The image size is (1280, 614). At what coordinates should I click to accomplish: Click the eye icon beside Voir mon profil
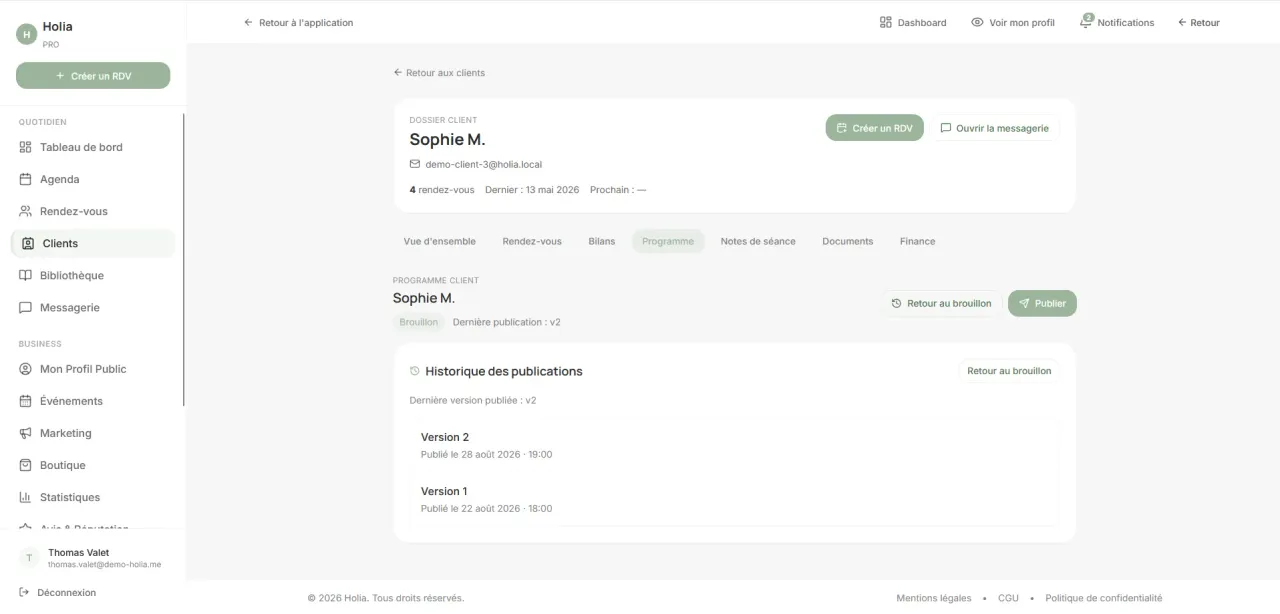click(x=977, y=22)
